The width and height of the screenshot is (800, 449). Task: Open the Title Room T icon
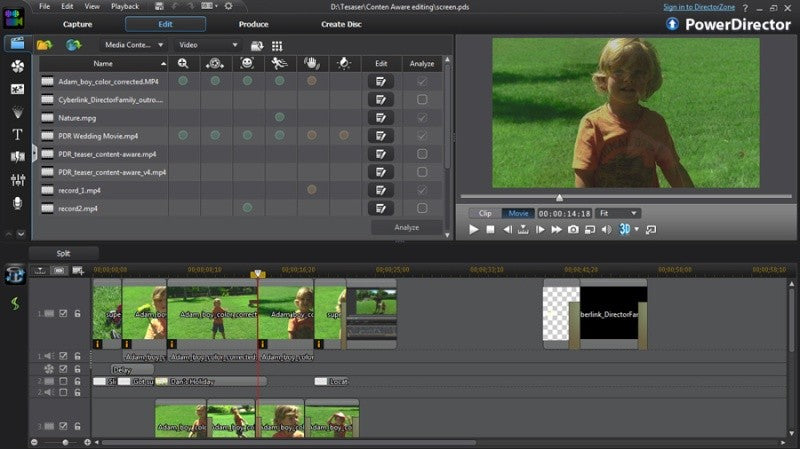(17, 134)
